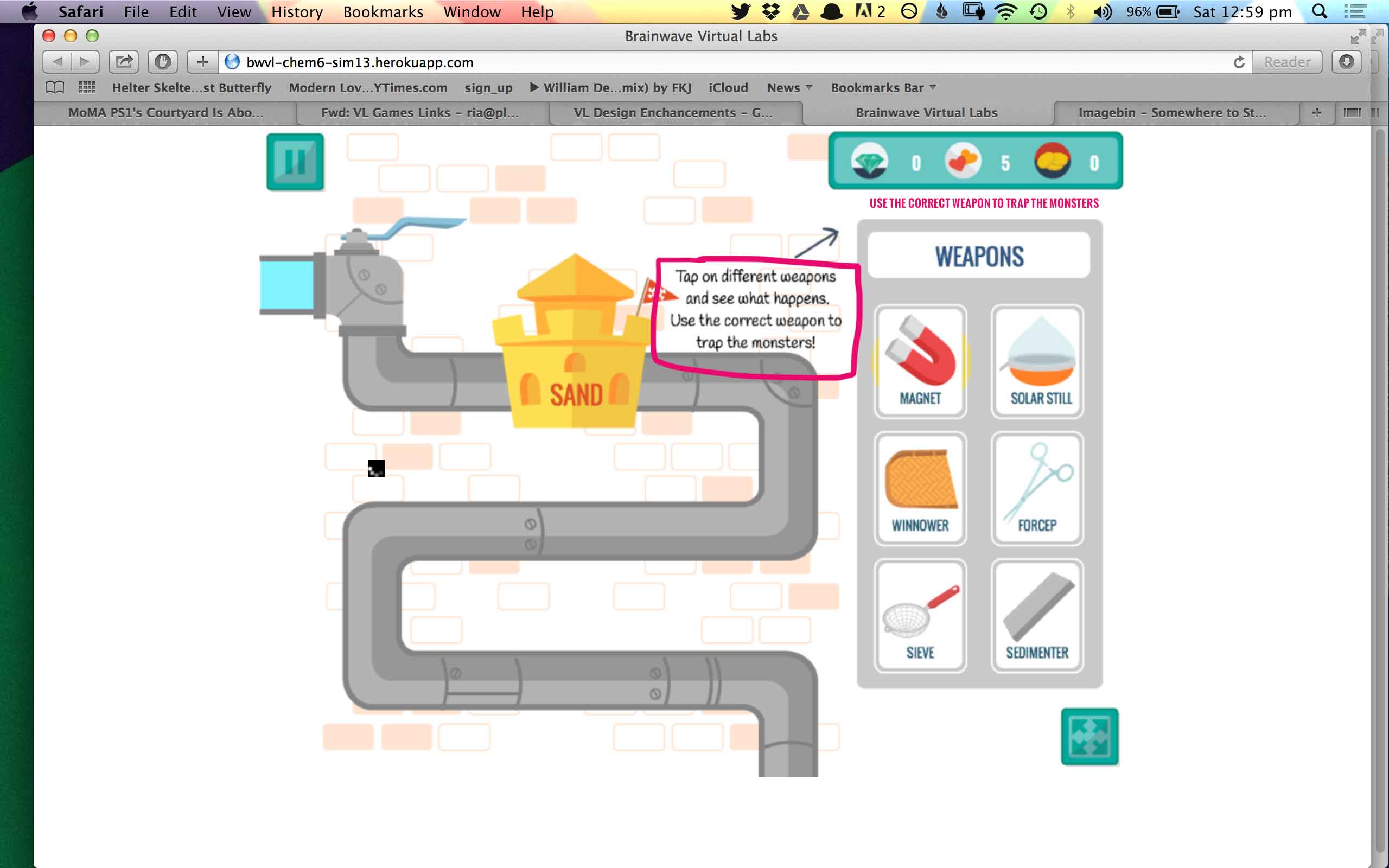Enter Safari fullscreen mode arrows
The height and width of the screenshot is (868, 1389).
(x=1358, y=36)
